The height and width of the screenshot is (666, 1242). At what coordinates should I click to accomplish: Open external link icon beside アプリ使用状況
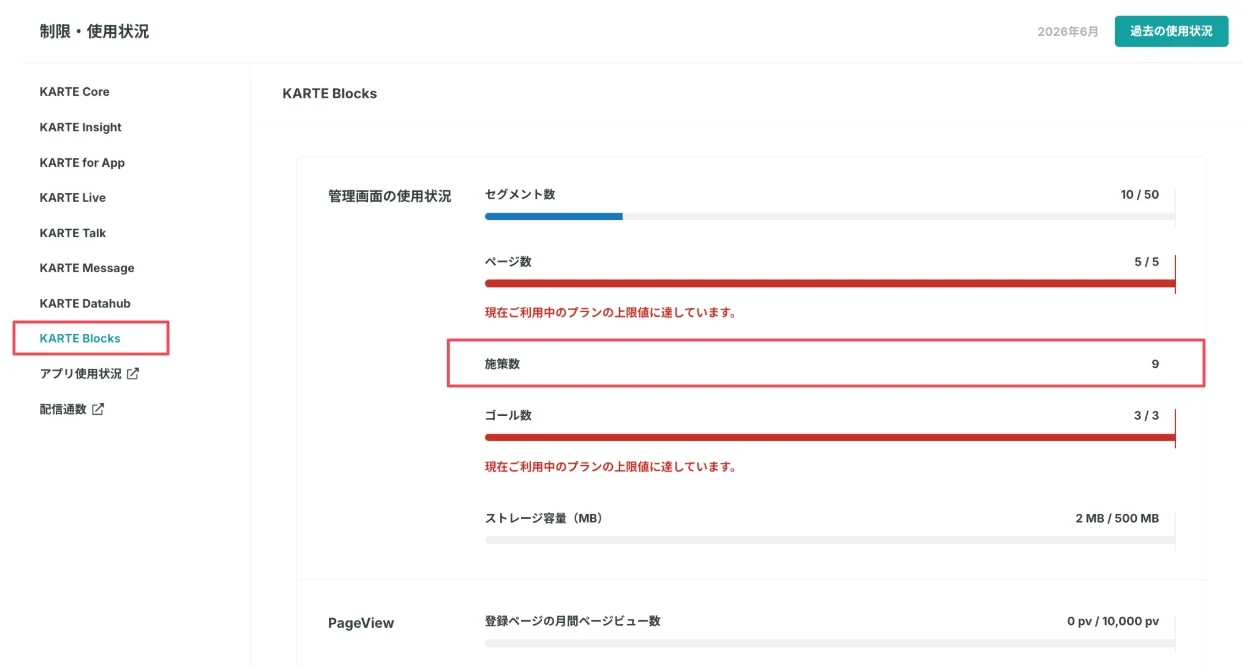[x=133, y=374]
